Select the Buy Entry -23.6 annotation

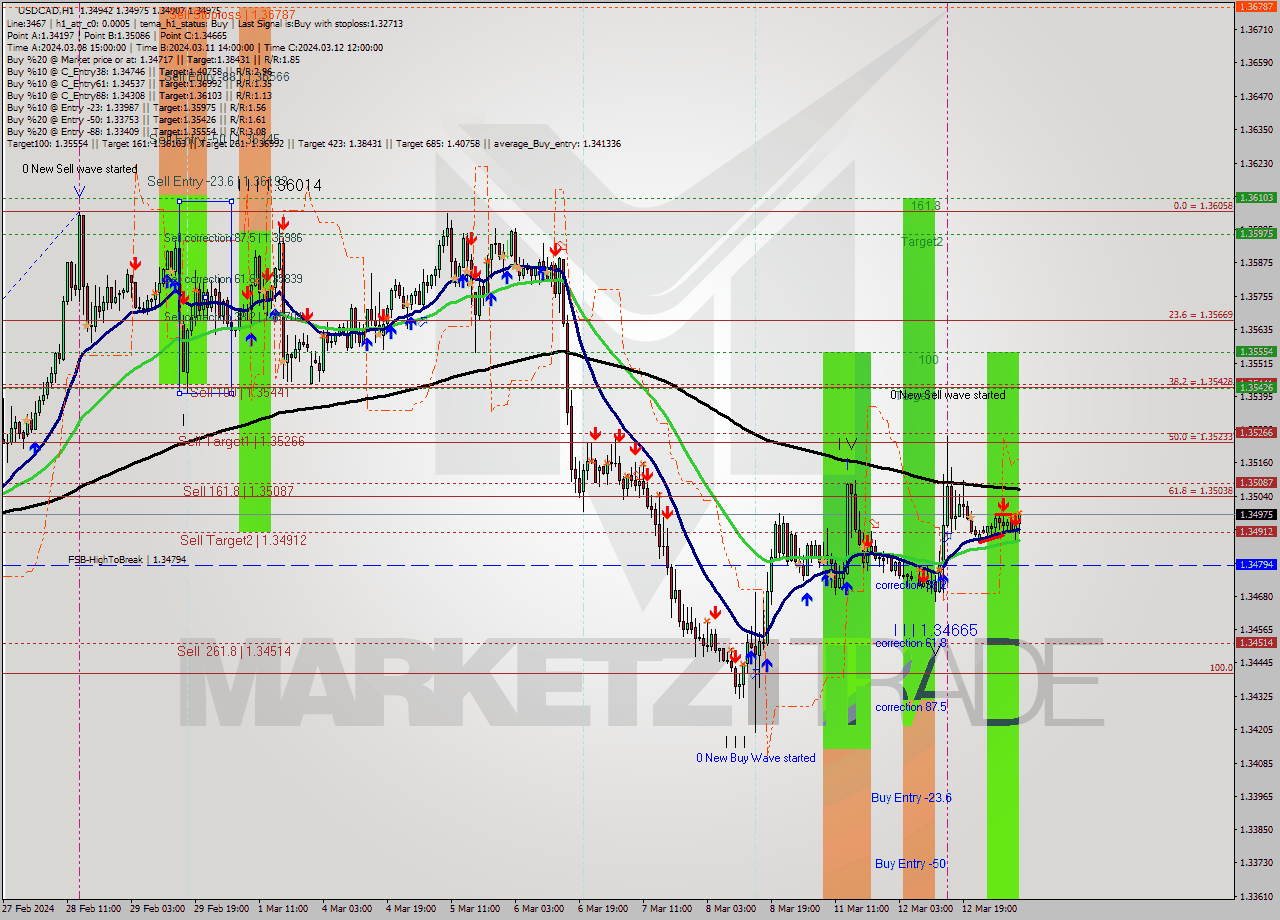(x=911, y=798)
